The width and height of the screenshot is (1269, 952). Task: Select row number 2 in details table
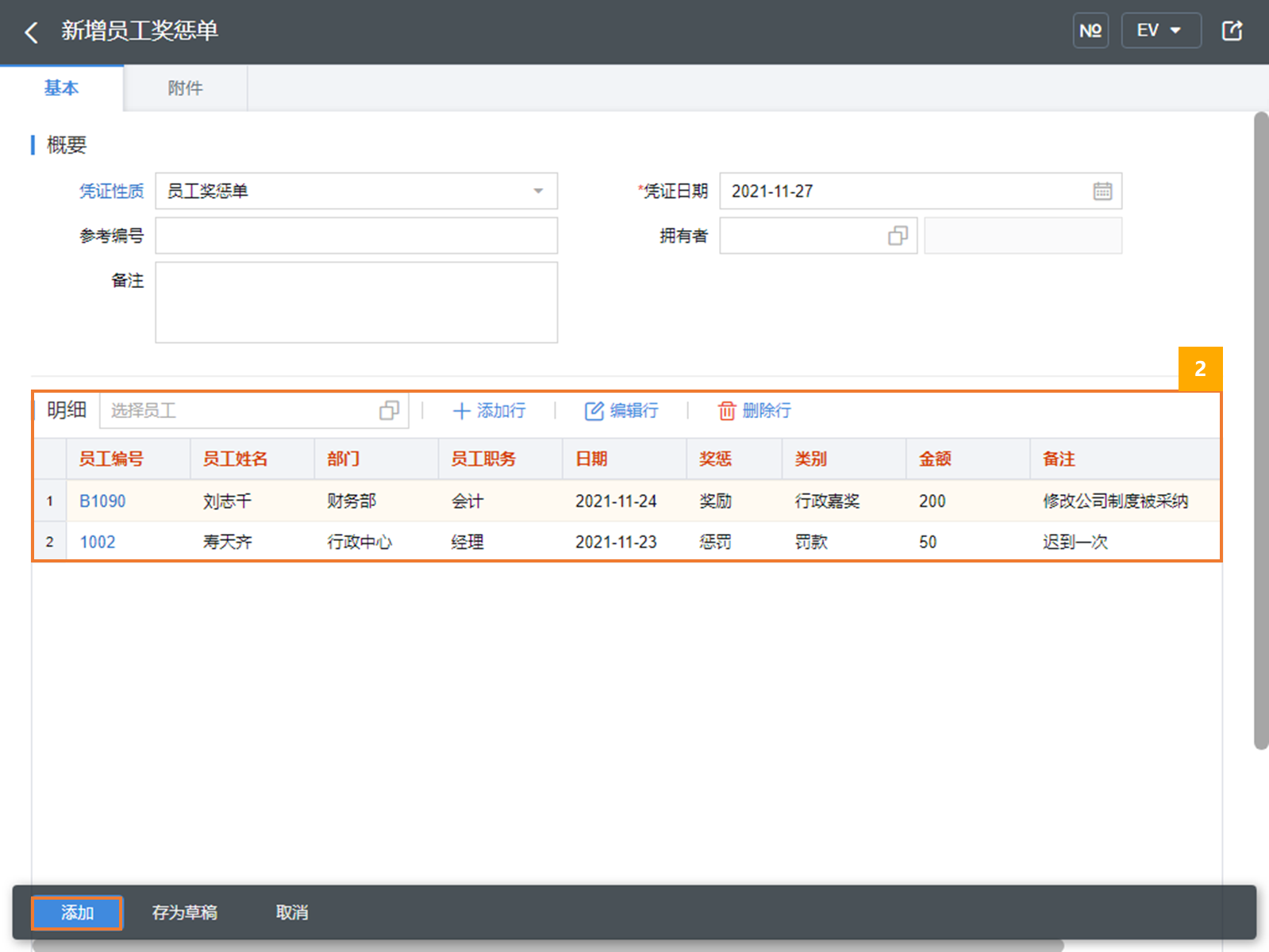[x=50, y=543]
